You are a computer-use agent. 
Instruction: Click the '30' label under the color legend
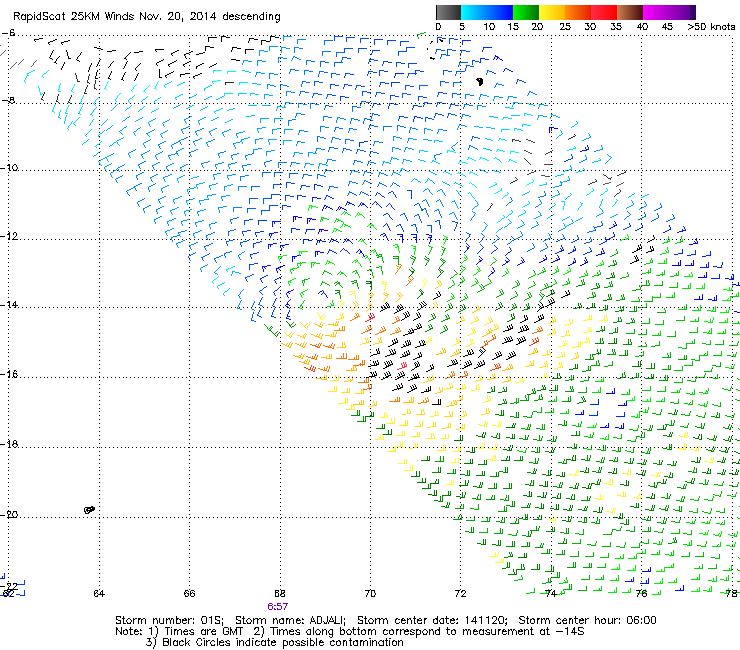click(x=590, y=26)
